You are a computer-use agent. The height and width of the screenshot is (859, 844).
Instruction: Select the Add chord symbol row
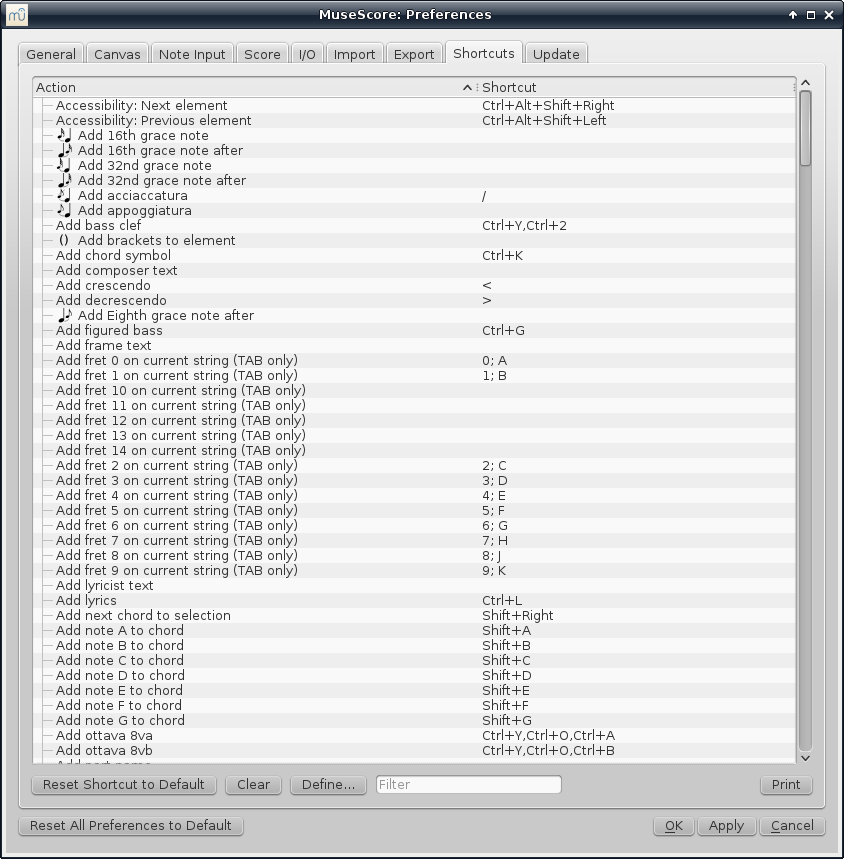tap(414, 255)
